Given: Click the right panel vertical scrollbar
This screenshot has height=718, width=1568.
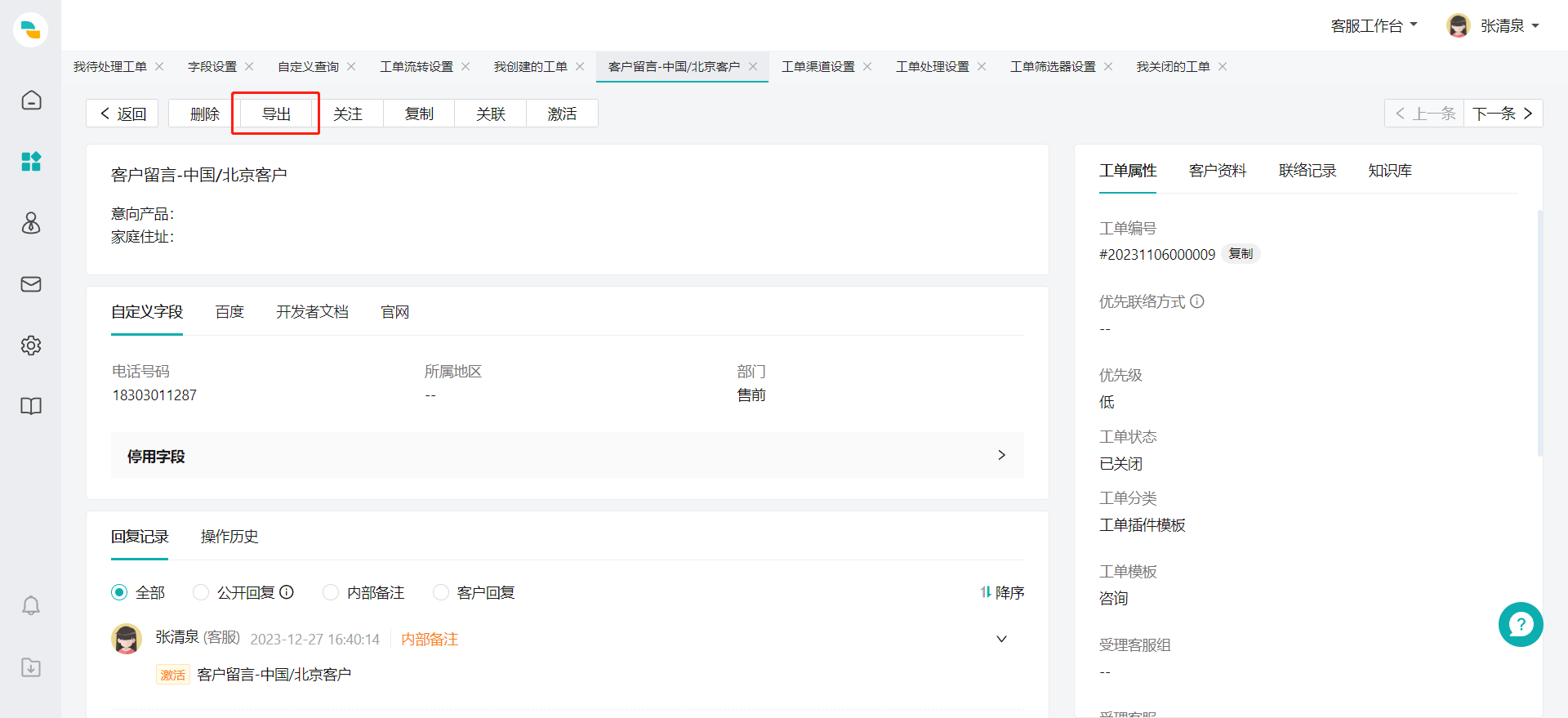Looking at the screenshot, I should click(x=1540, y=332).
